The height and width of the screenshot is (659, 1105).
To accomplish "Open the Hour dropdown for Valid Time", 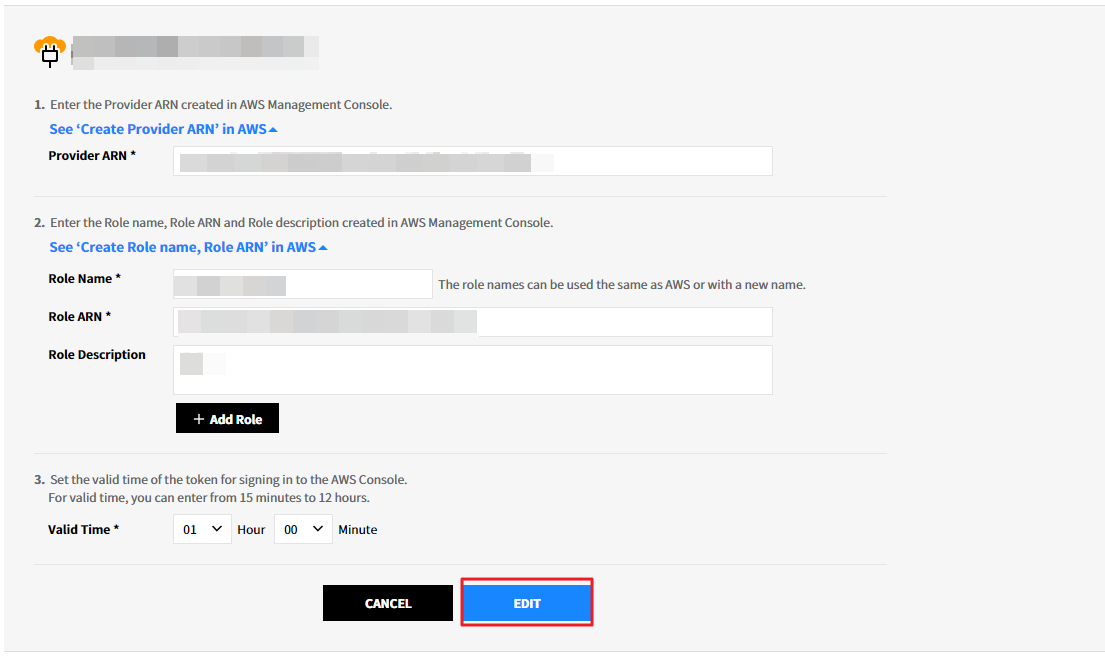I will (202, 529).
